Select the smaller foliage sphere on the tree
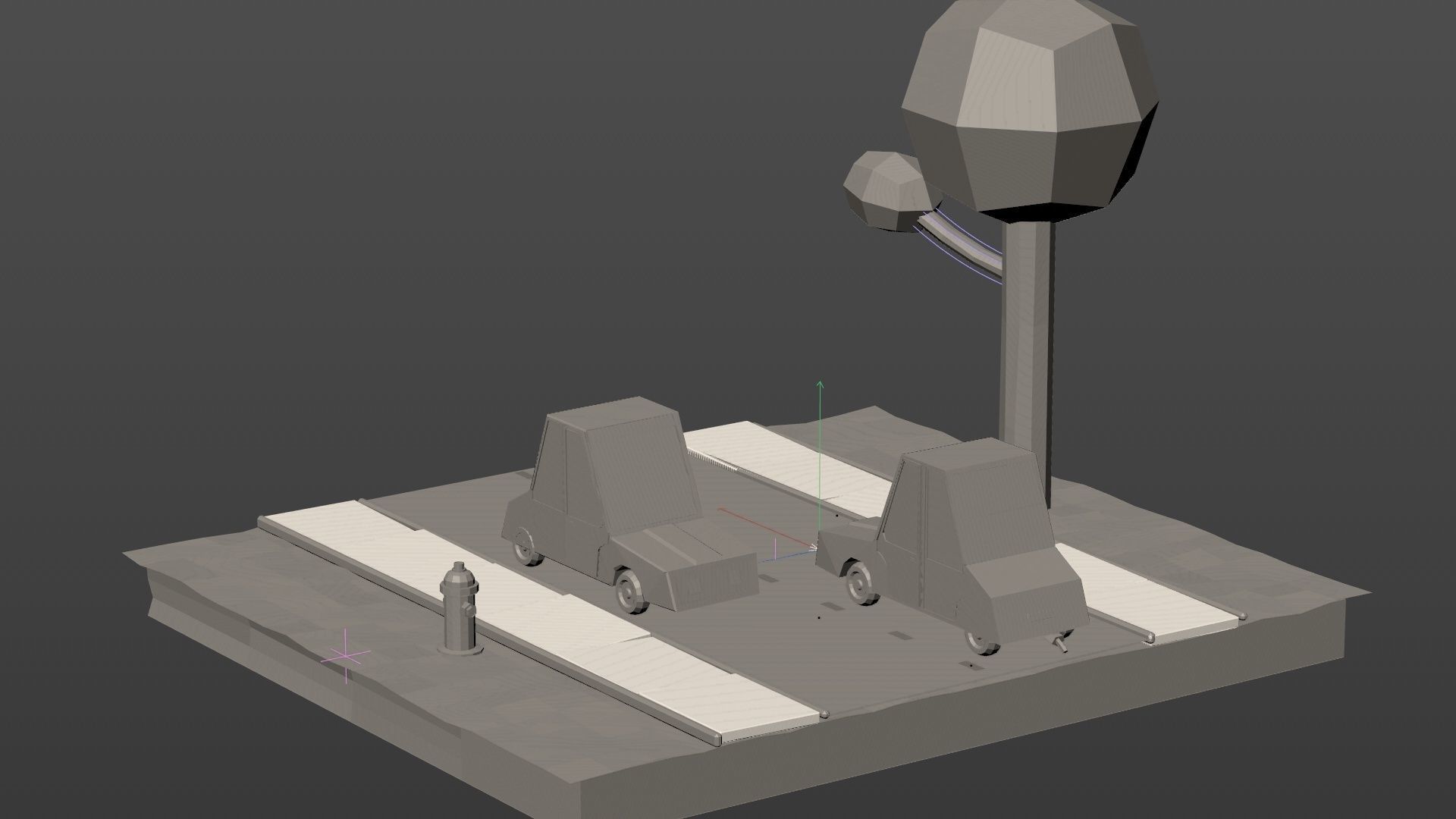This screenshot has width=1456, height=819. coord(882,186)
